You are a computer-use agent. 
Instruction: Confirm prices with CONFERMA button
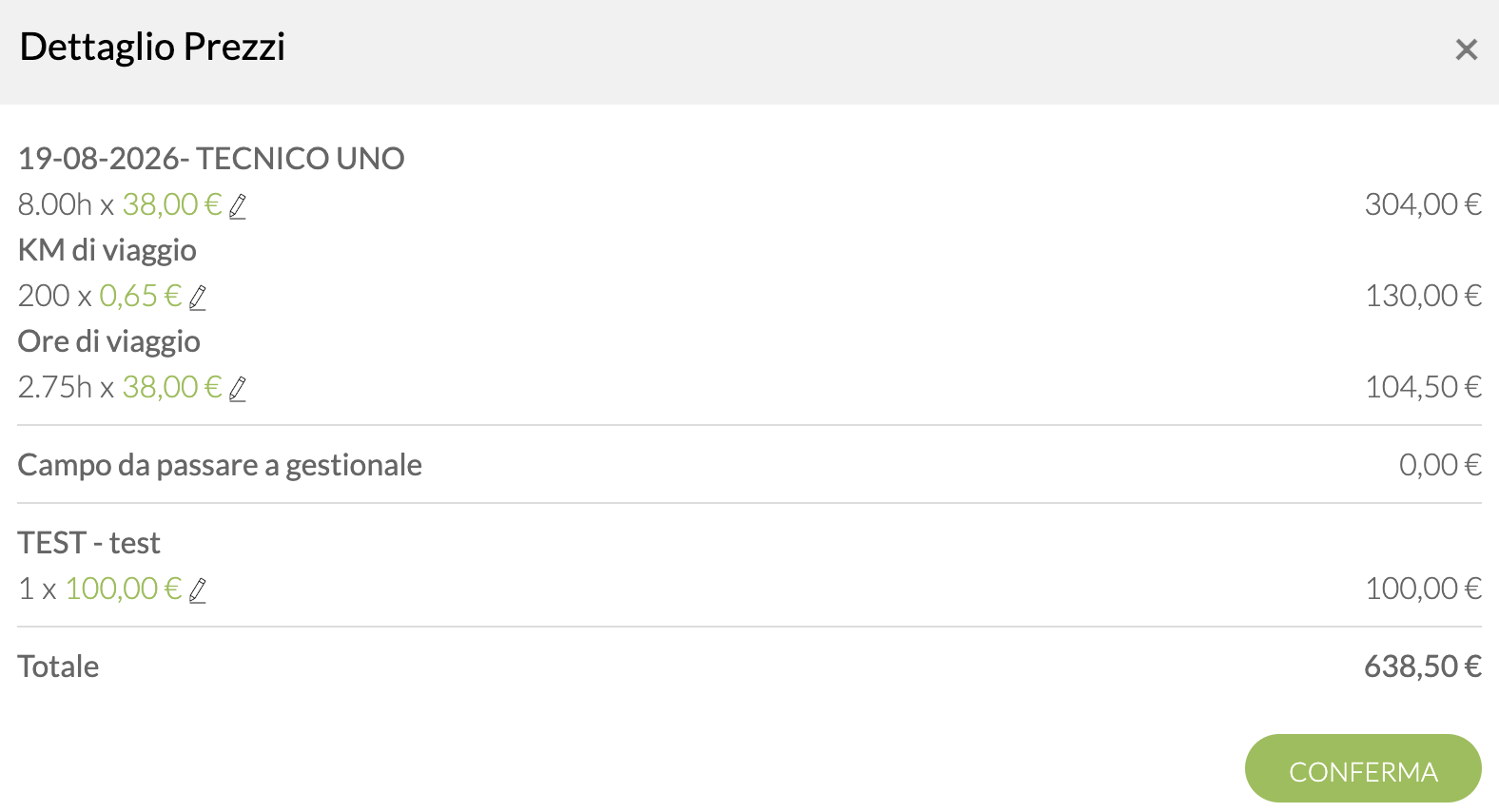[x=1363, y=768]
